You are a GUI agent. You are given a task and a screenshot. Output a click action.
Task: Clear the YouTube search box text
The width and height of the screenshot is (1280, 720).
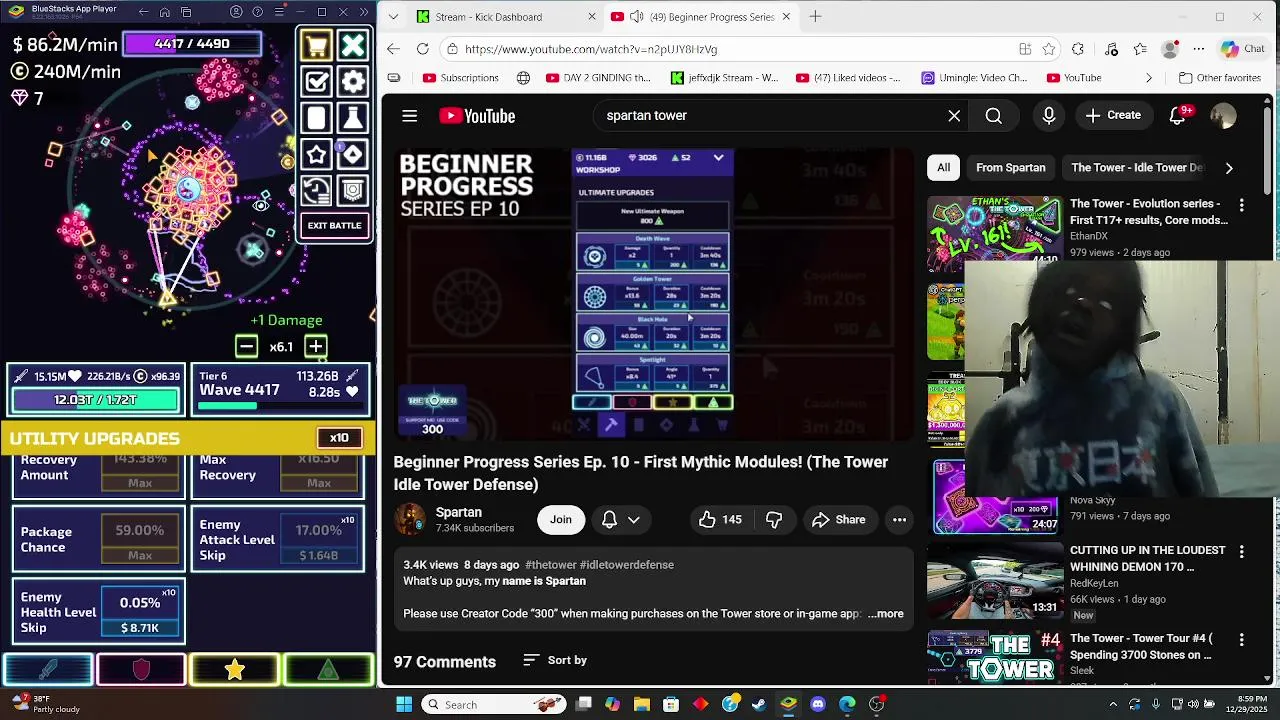[x=954, y=116]
